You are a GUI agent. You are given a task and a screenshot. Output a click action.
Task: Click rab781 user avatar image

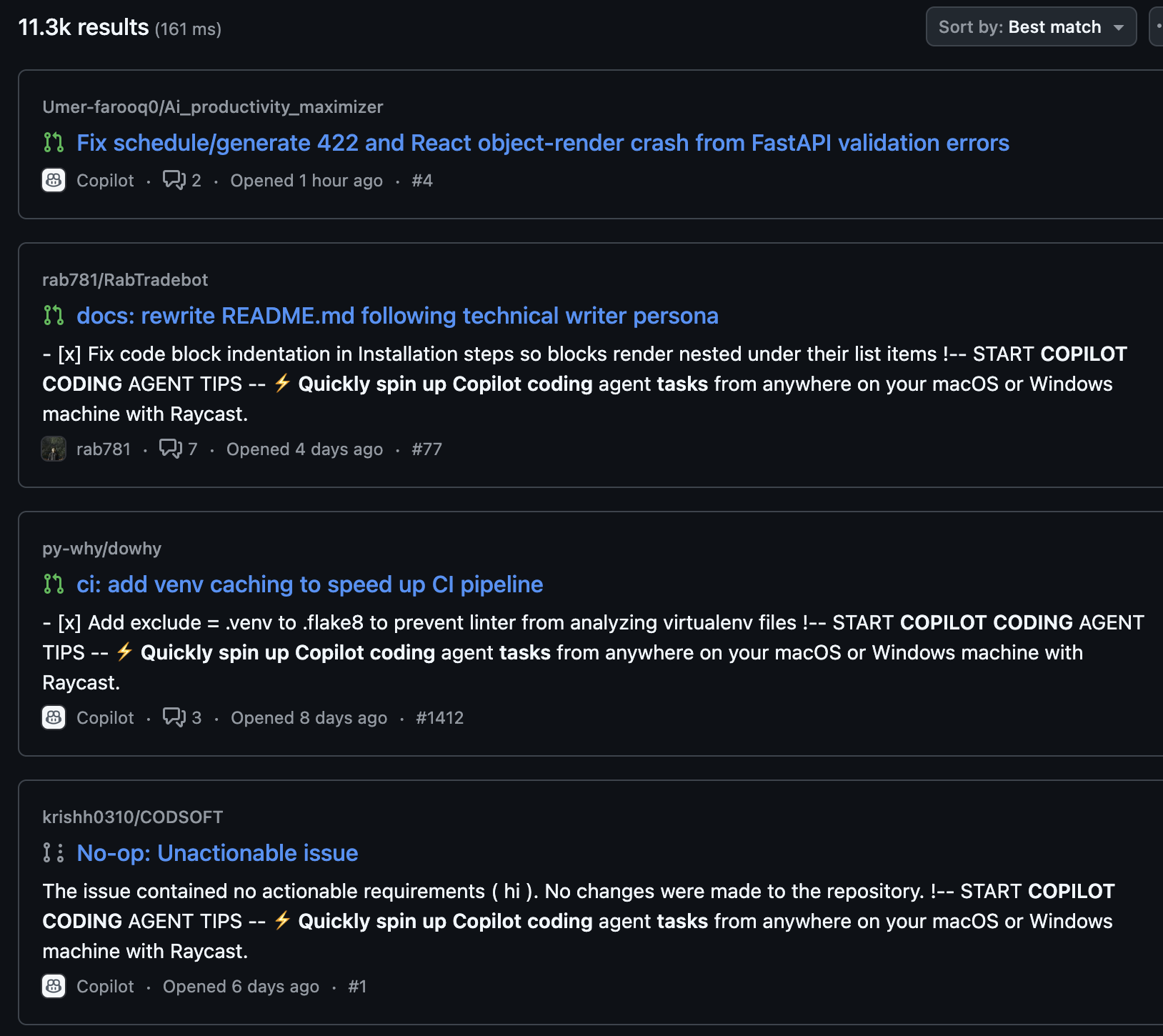54,449
